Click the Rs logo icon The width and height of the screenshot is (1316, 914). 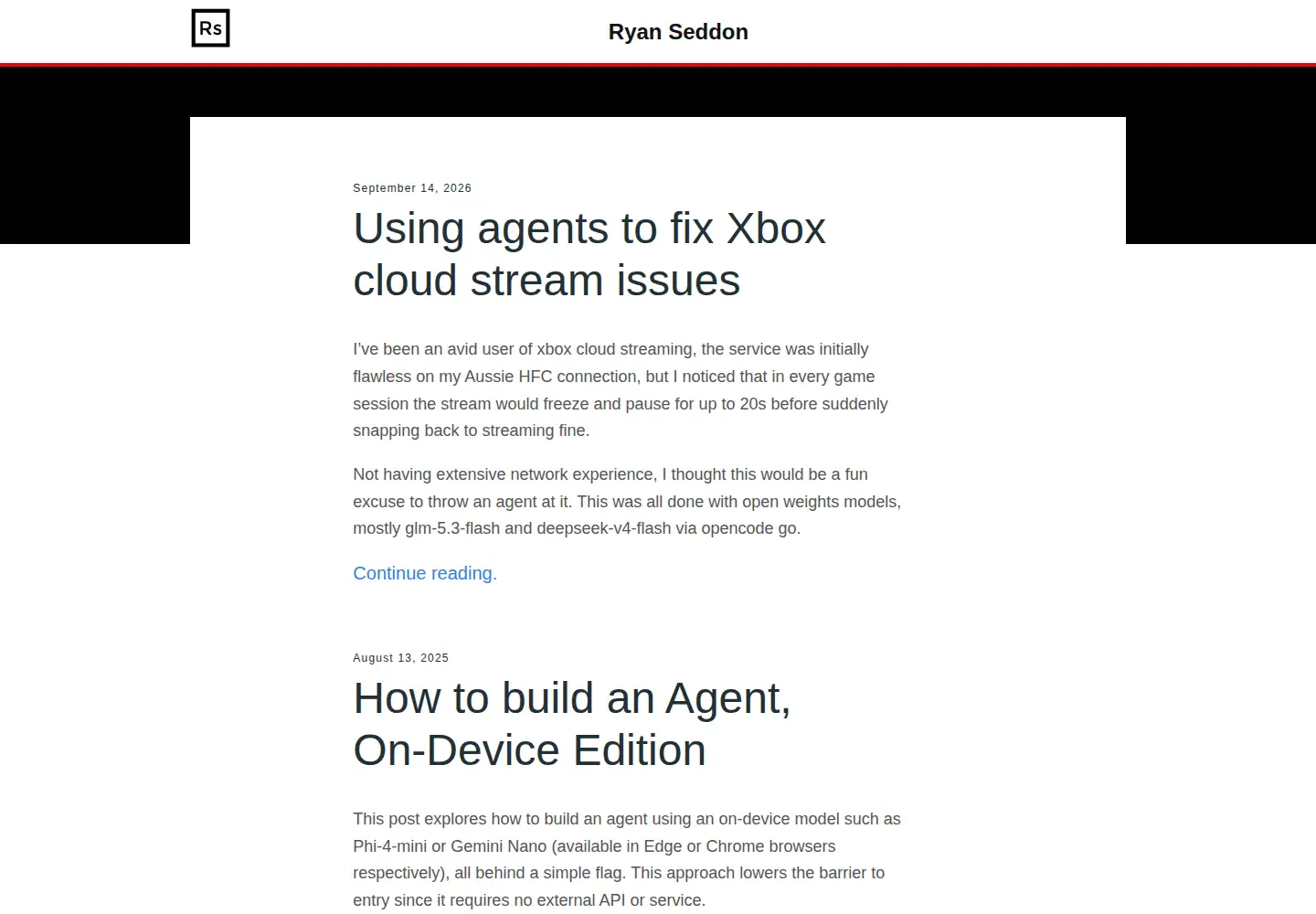[210, 28]
